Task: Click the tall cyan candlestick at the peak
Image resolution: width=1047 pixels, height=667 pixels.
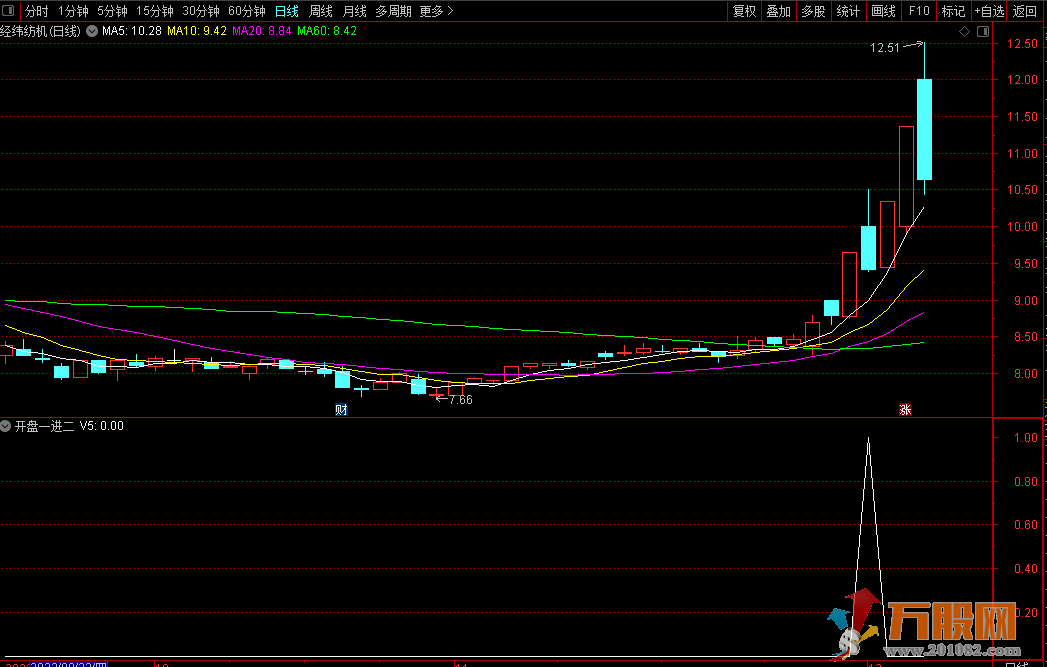Action: 925,130
